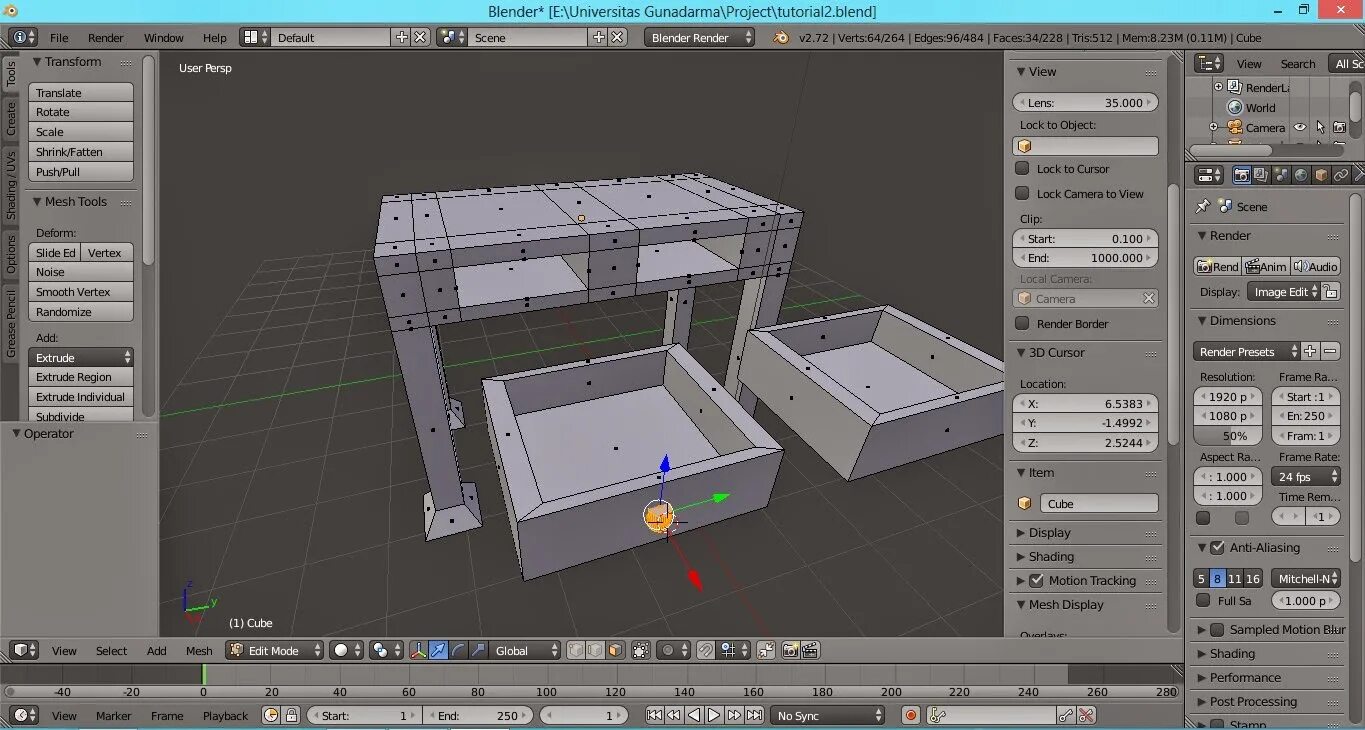Open the Render menu in top bar
The height and width of the screenshot is (730, 1365).
coord(106,37)
